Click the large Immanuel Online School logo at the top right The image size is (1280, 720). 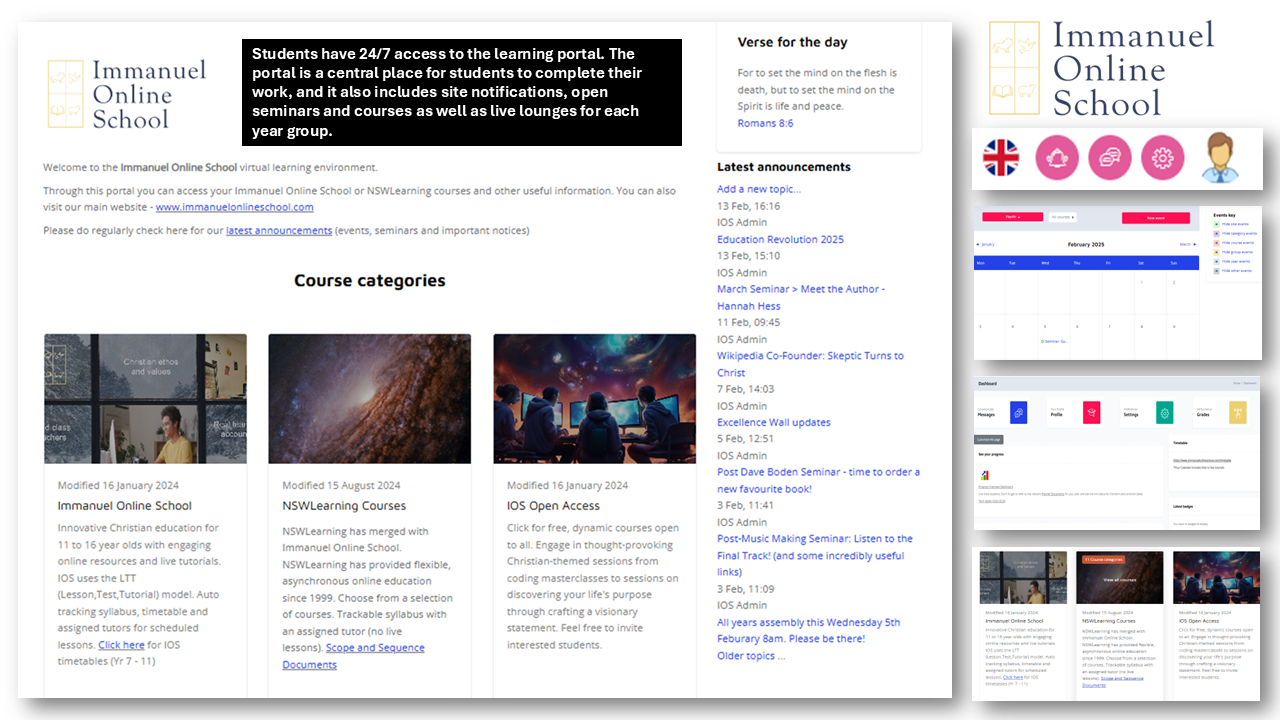(1101, 68)
